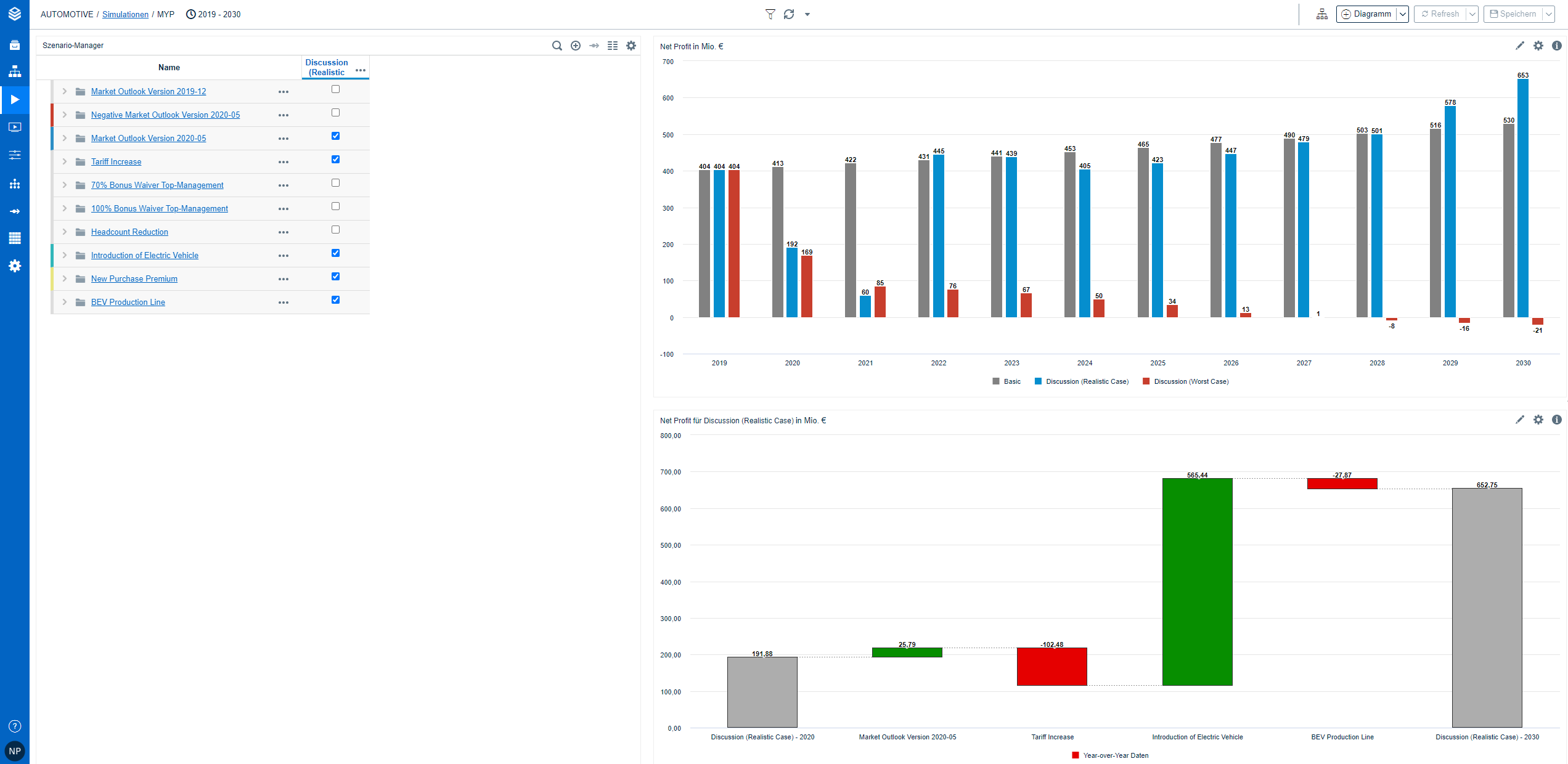Open the hierarchy icon in left sidebar
The width and height of the screenshot is (1568, 764).
tap(15, 72)
